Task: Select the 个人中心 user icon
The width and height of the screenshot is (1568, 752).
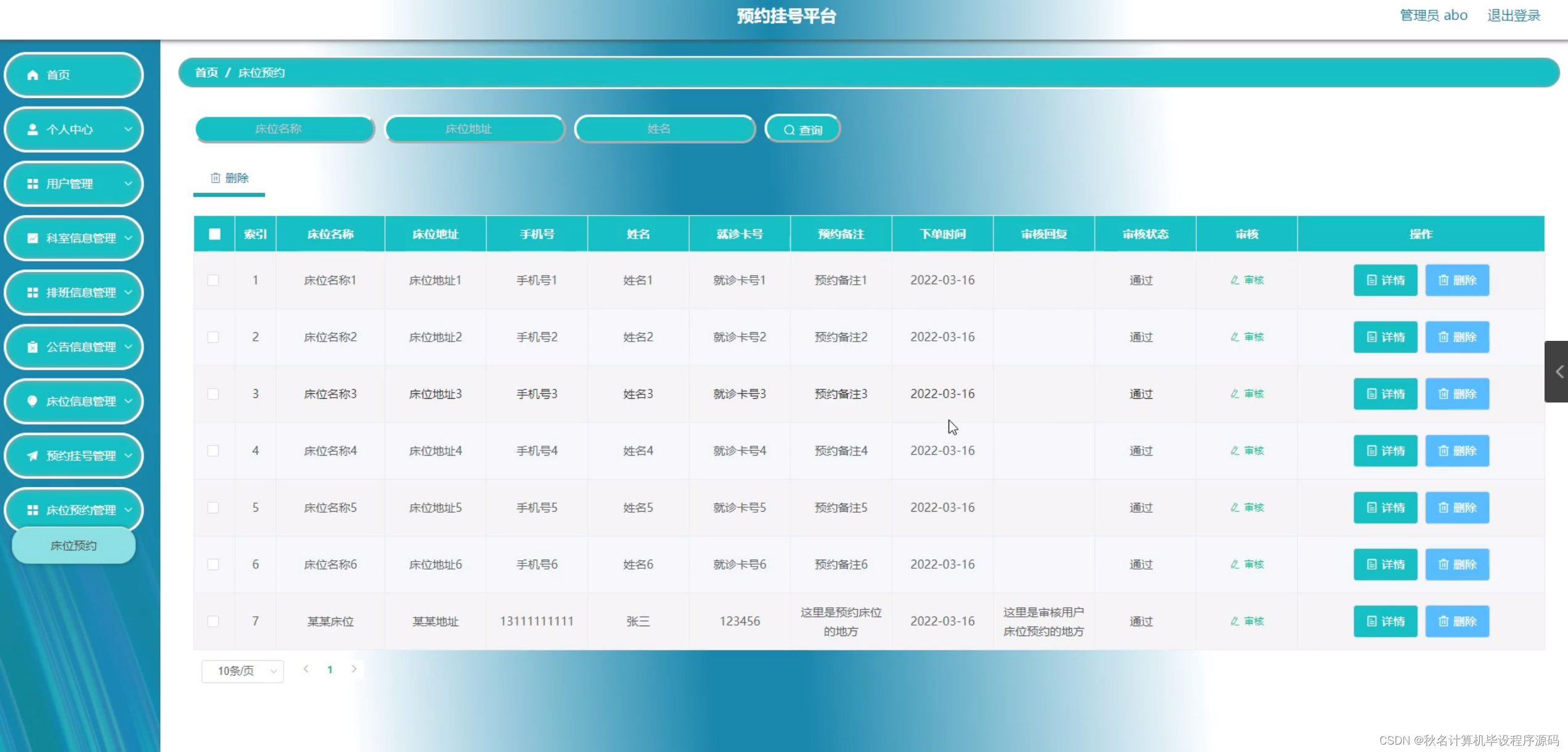Action: pyautogui.click(x=32, y=129)
